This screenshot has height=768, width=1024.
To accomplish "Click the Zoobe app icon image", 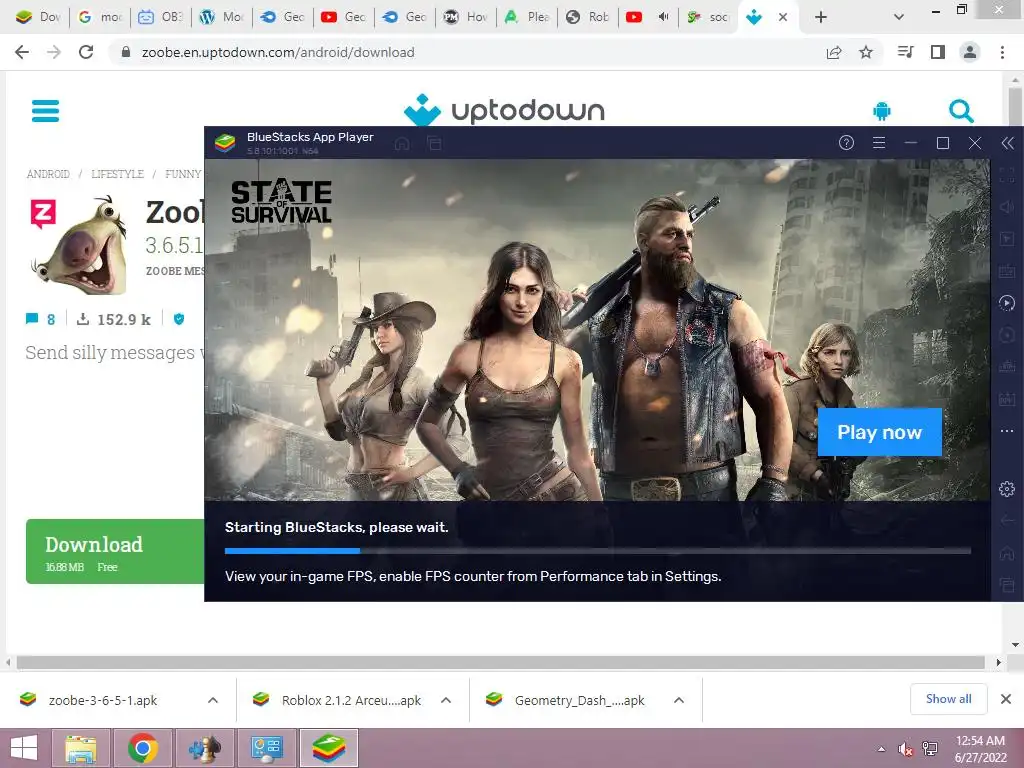I will click(x=78, y=244).
